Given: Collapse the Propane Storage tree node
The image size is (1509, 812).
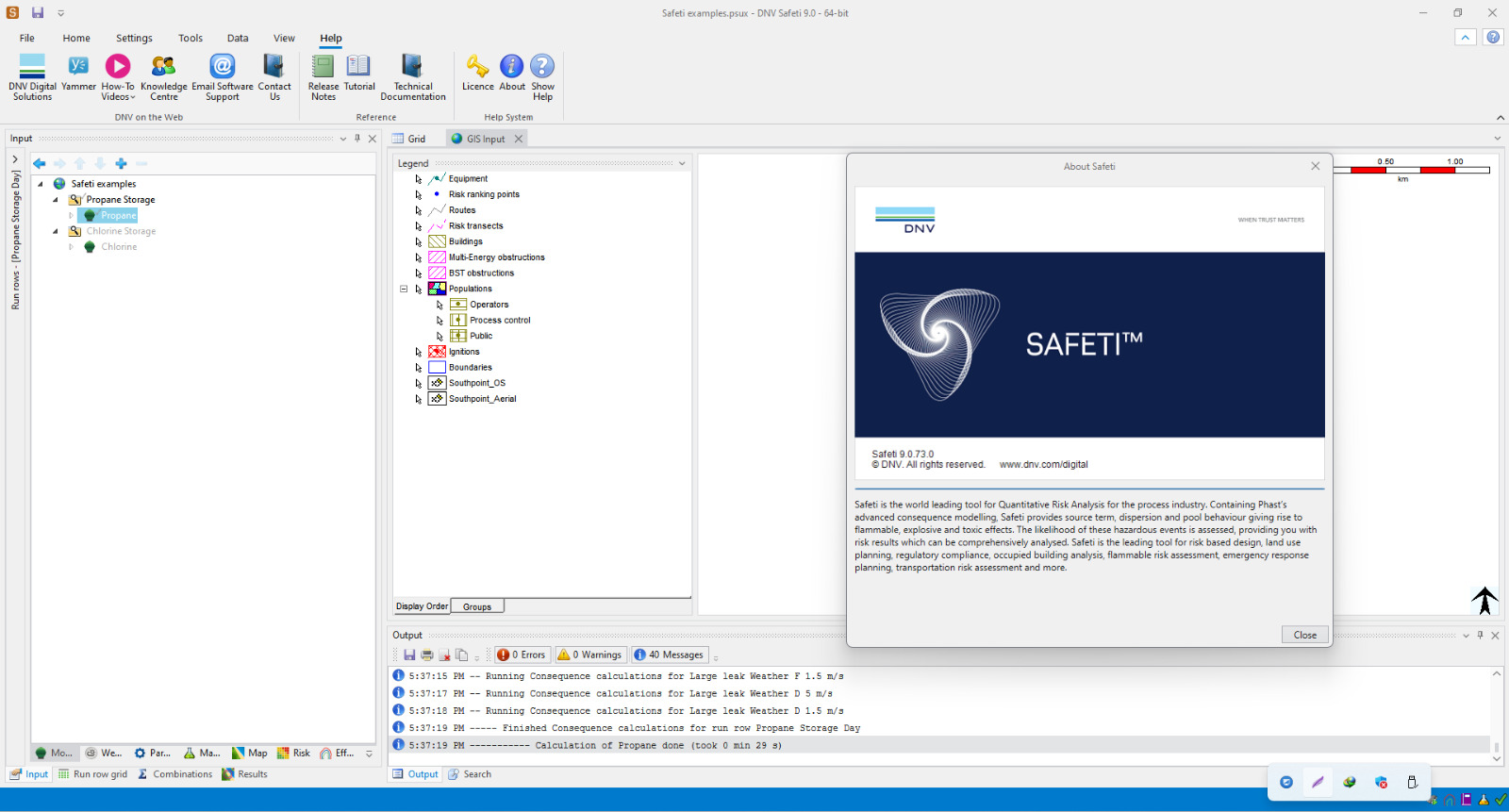Looking at the screenshot, I should pos(56,200).
